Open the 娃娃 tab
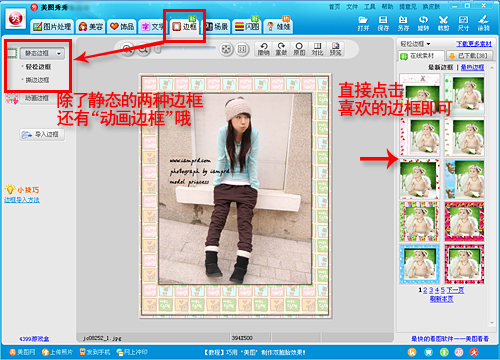 pos(279,27)
